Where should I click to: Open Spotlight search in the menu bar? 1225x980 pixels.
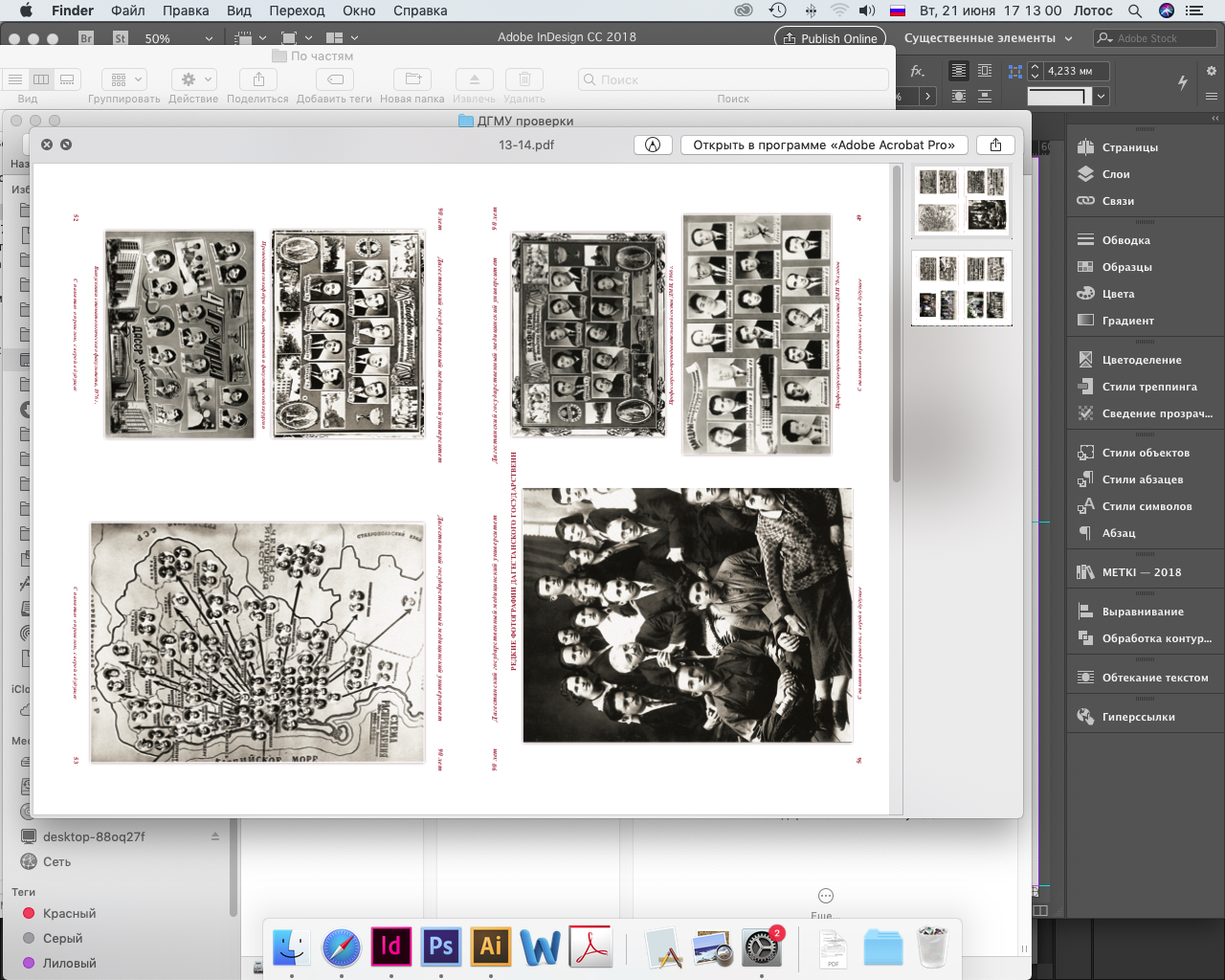pos(1135,11)
